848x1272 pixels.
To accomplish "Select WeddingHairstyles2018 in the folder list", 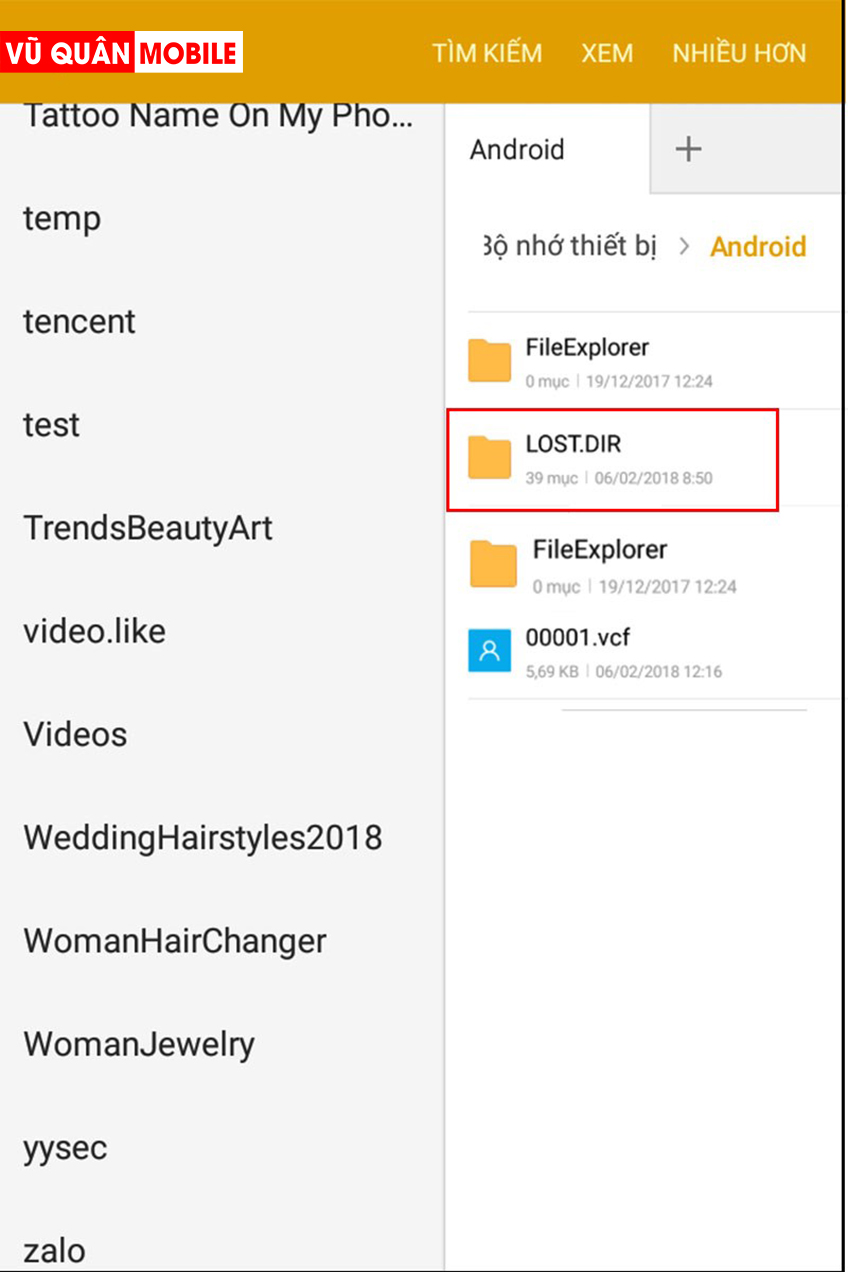I will click(203, 838).
